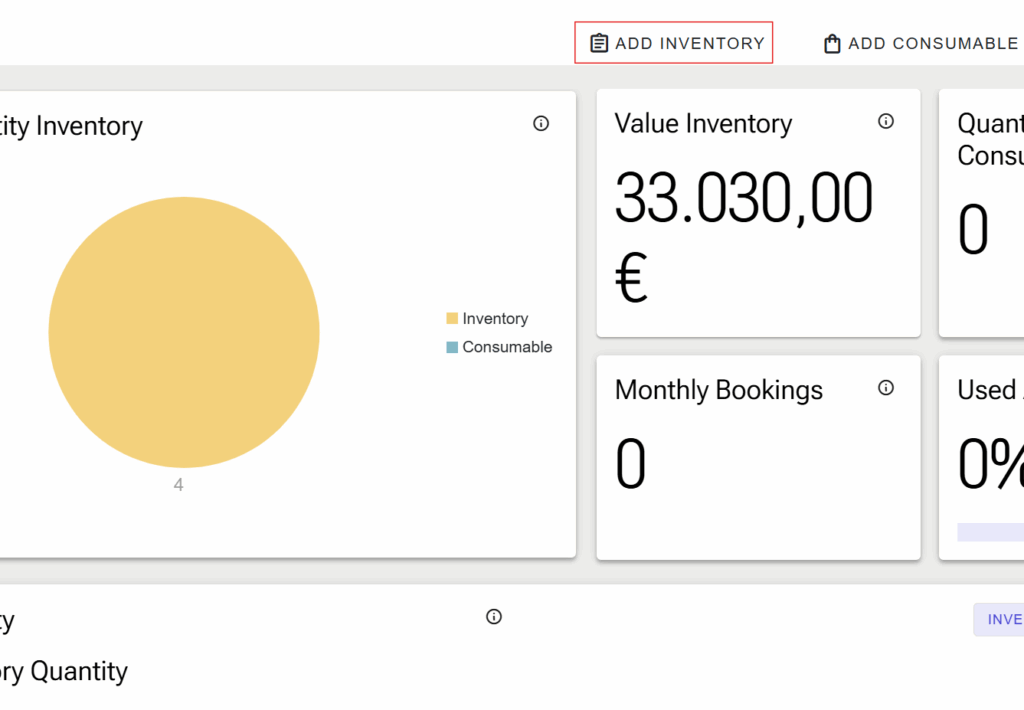Viewport: 1024px width, 710px height.
Task: Hide the Inventory slice using its legend entry
Action: coord(488,318)
